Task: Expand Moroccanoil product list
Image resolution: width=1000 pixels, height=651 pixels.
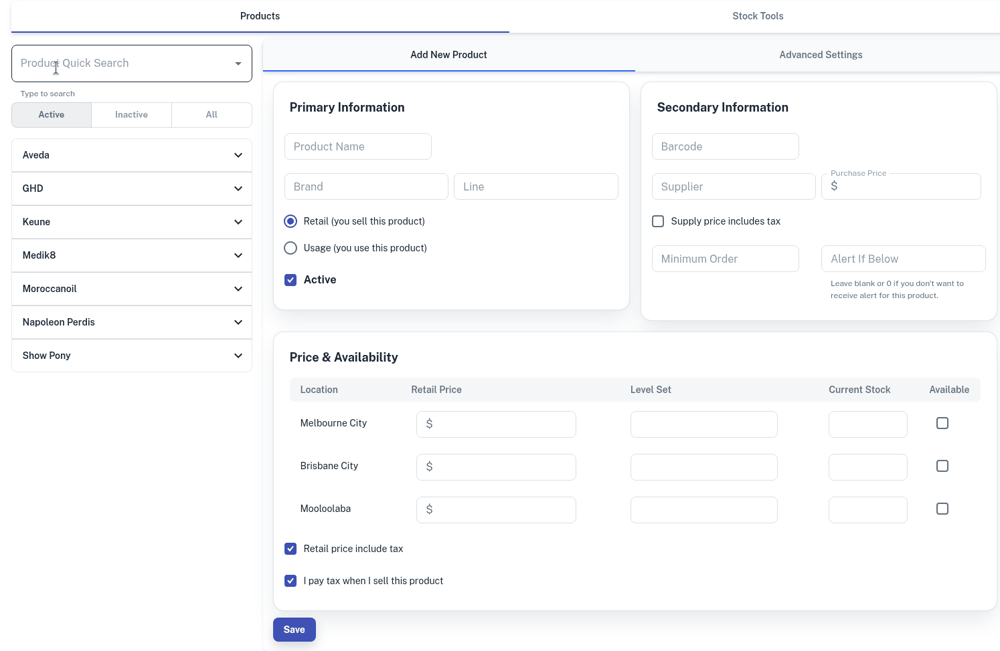Action: 238,289
